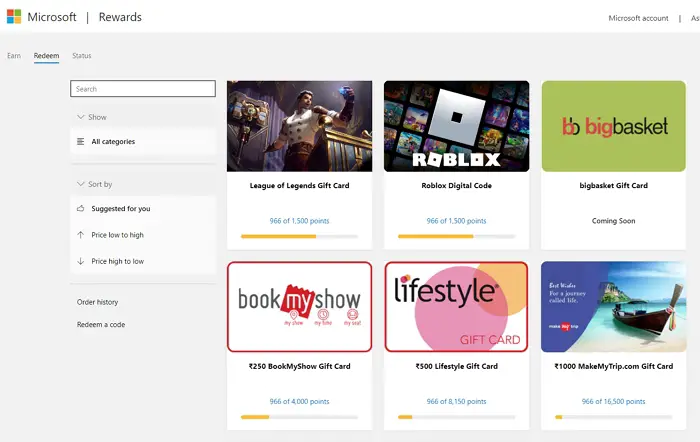The height and width of the screenshot is (442, 700).
Task: Collapse the Sort by section chevron
Action: click(80, 184)
